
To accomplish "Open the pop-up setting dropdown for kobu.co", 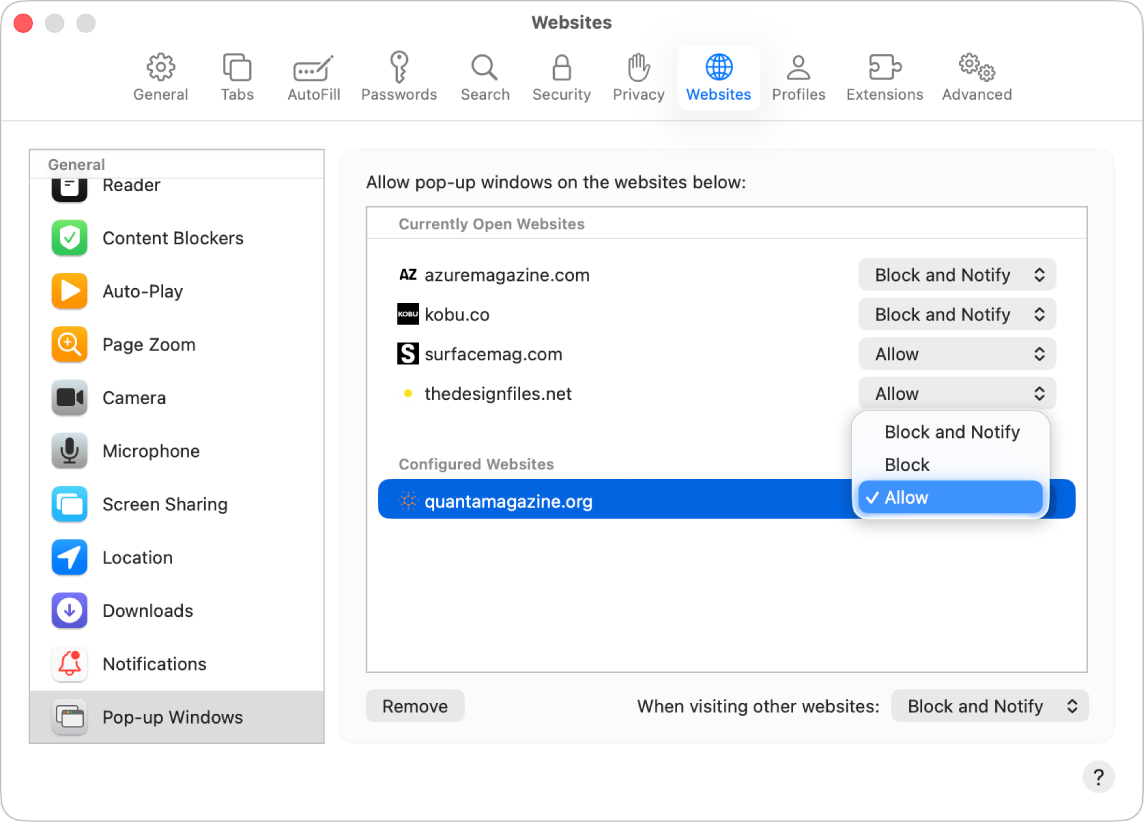I will point(956,314).
